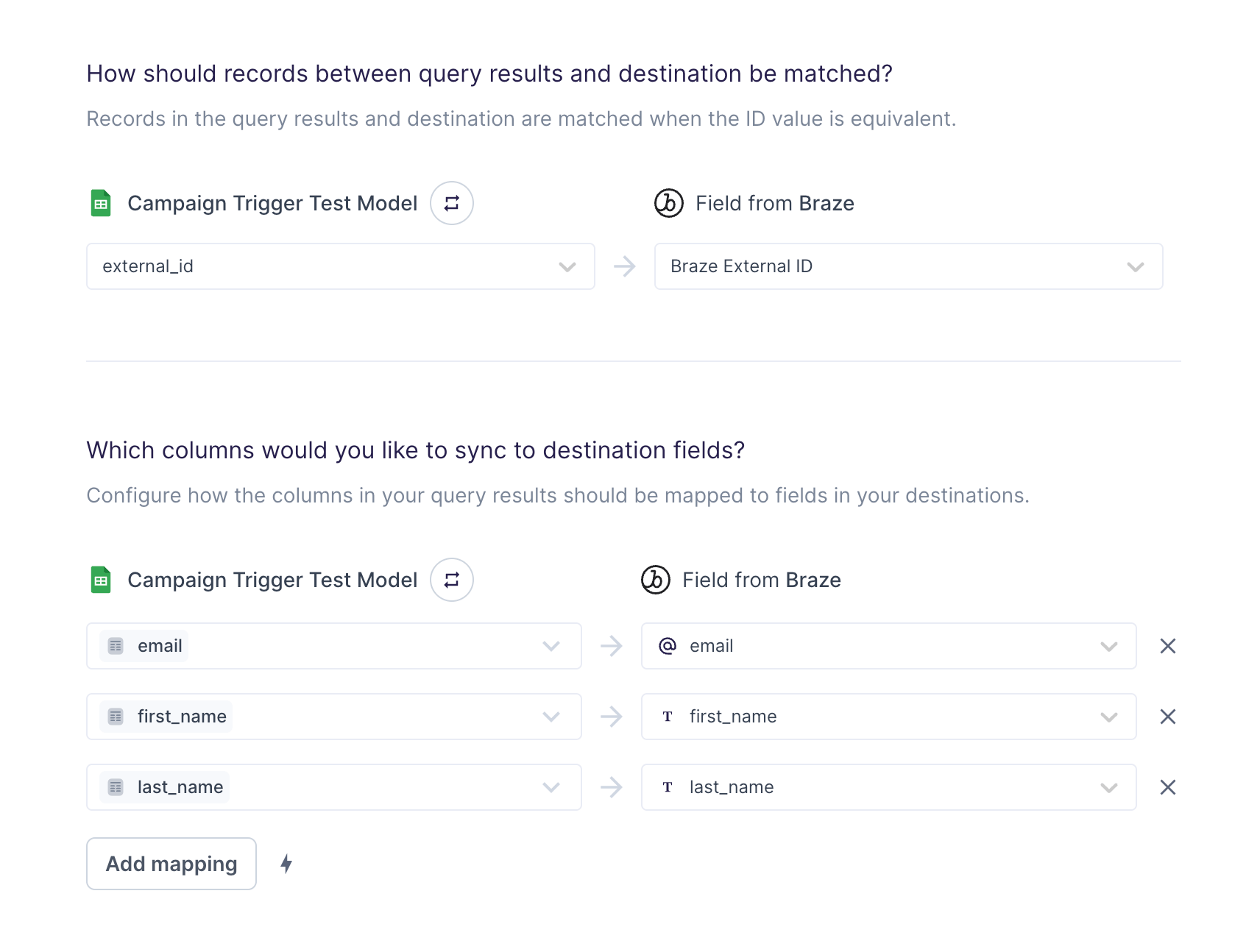Click the lightning bolt auto-map icon
The height and width of the screenshot is (952, 1260).
286,864
